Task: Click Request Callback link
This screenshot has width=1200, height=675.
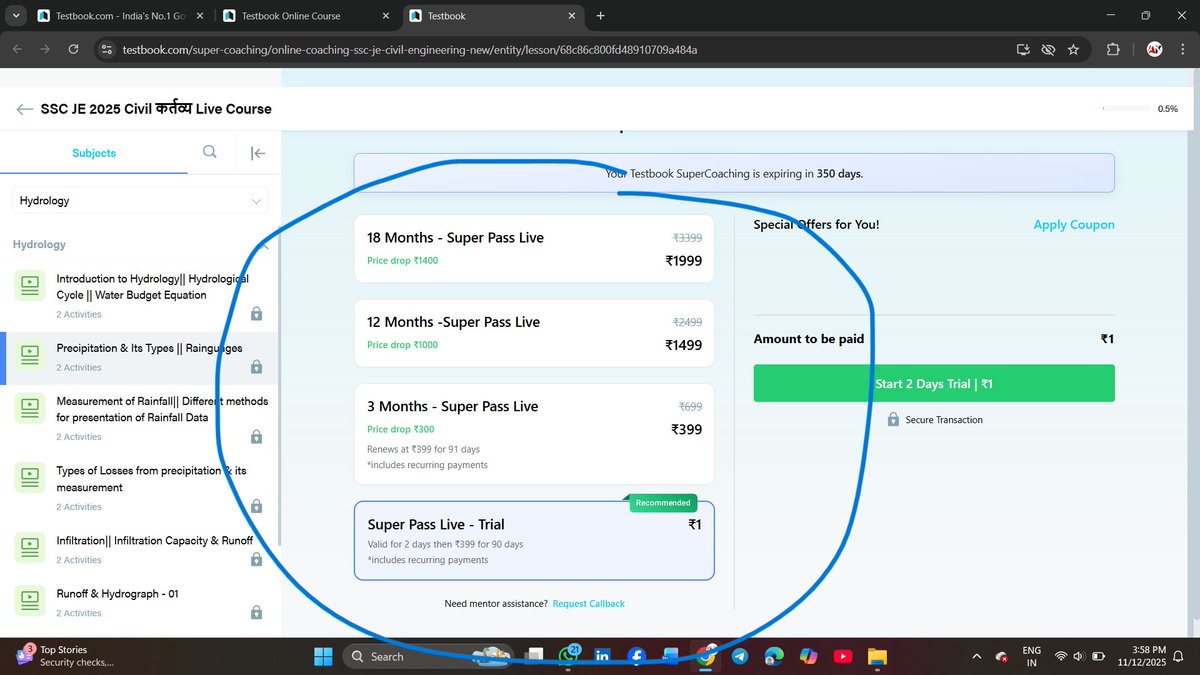Action: point(588,603)
